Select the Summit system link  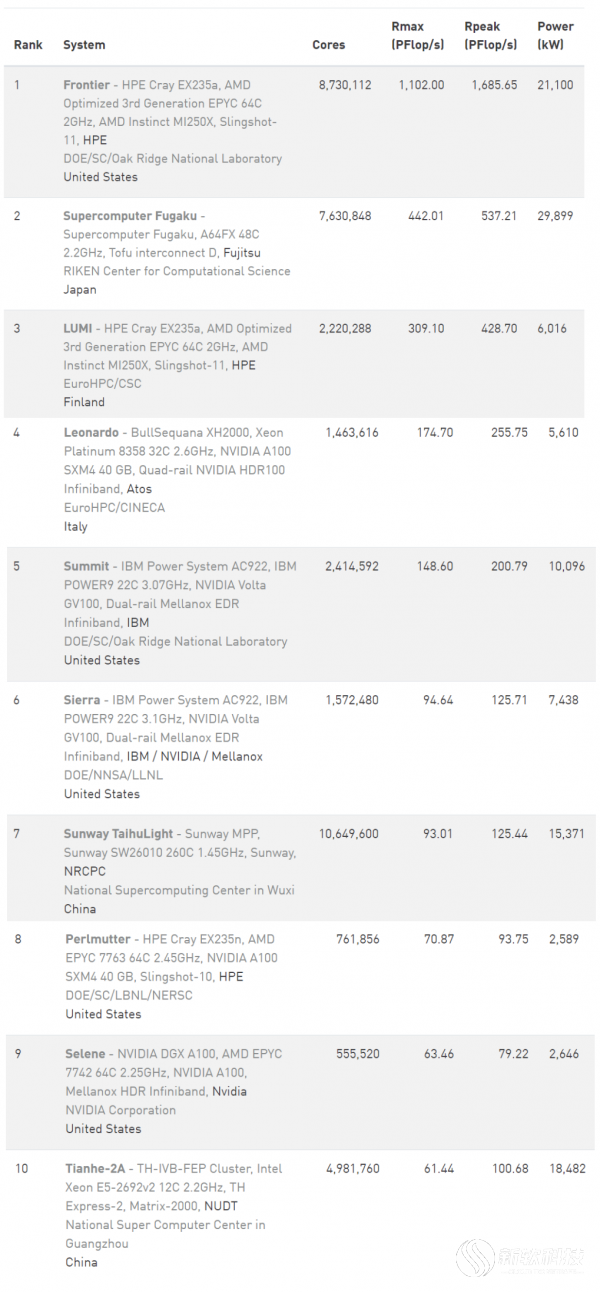point(87,566)
